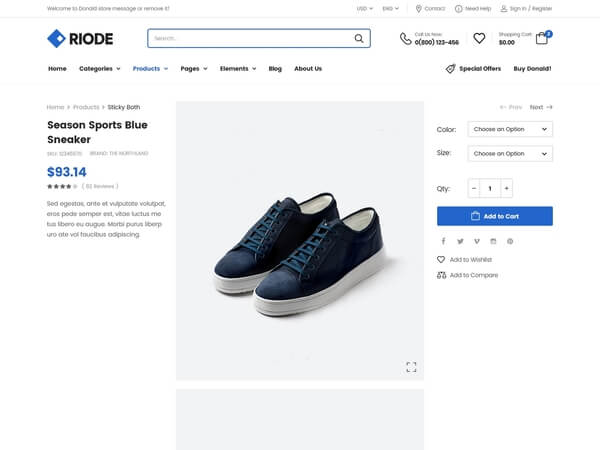This screenshot has height=450, width=600.
Task: Open the wishlist heart icon in header
Action: point(479,38)
